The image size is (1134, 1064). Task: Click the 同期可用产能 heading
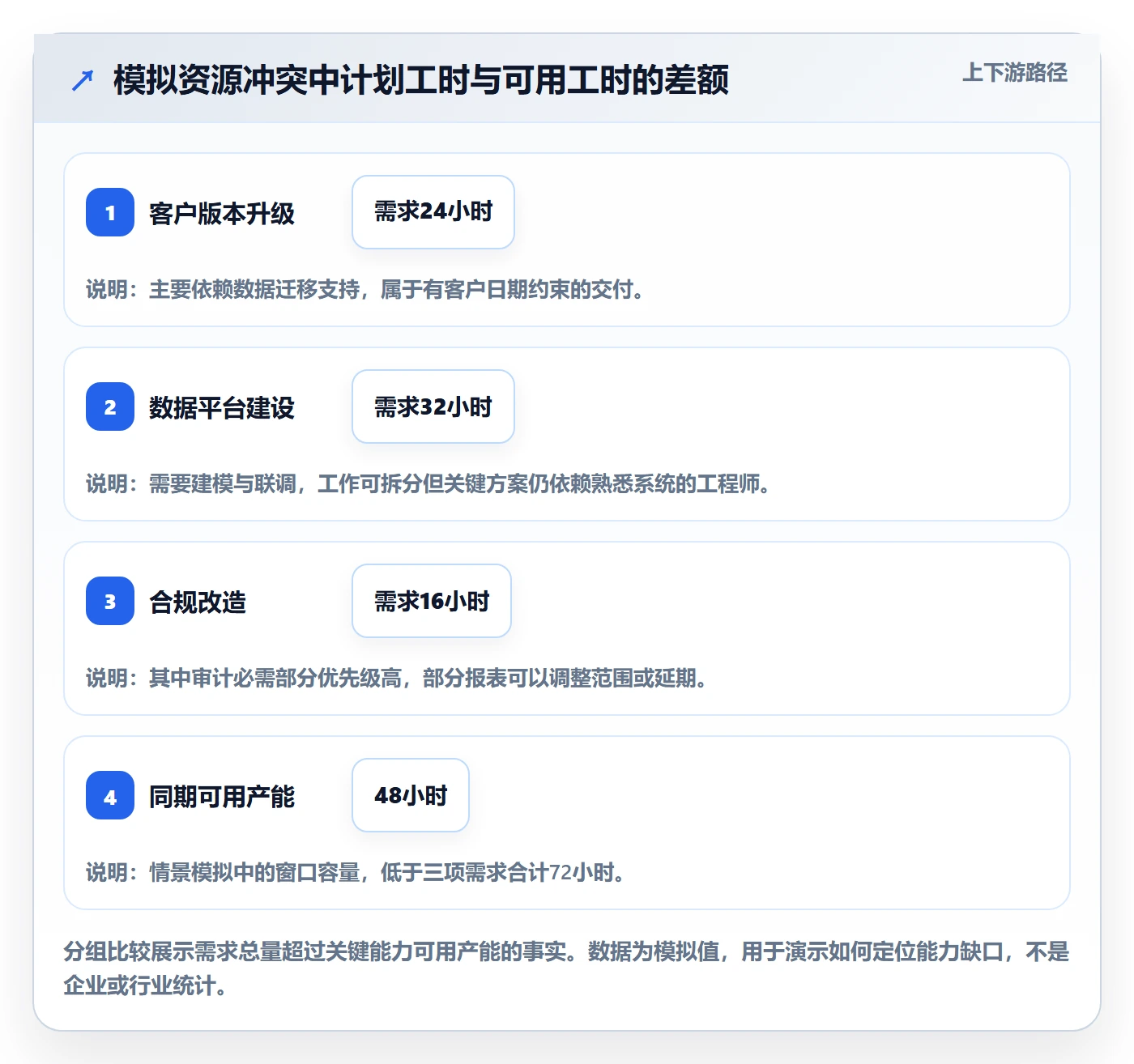[222, 797]
